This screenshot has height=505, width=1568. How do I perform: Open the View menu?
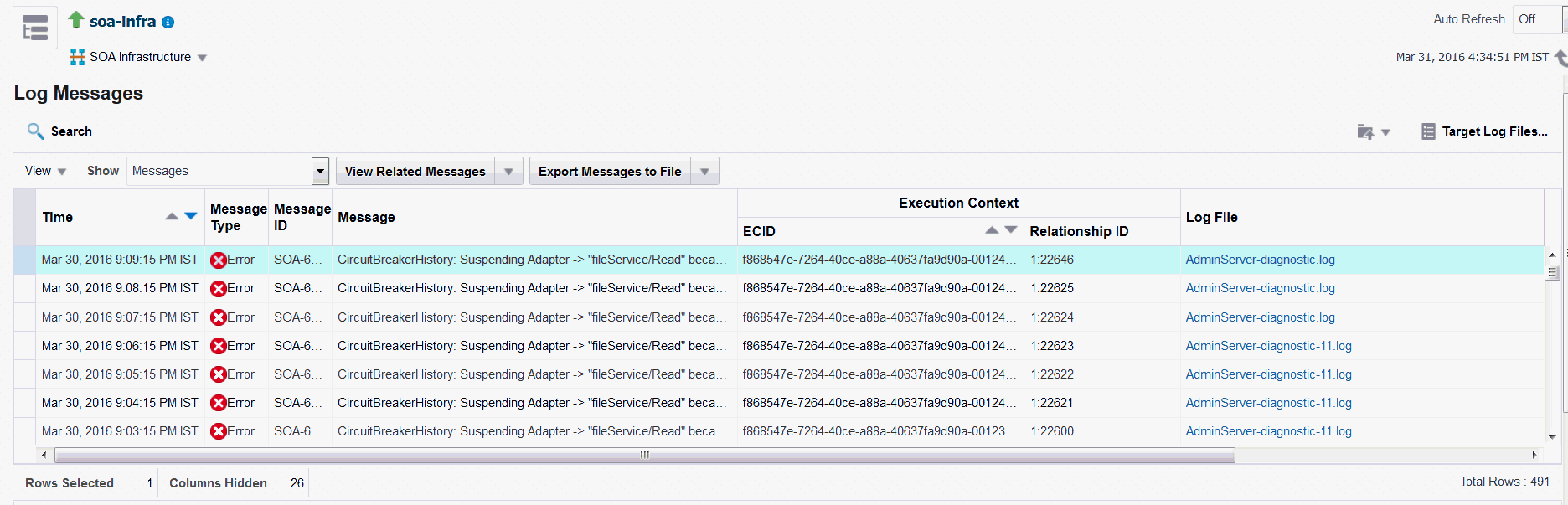(x=44, y=171)
